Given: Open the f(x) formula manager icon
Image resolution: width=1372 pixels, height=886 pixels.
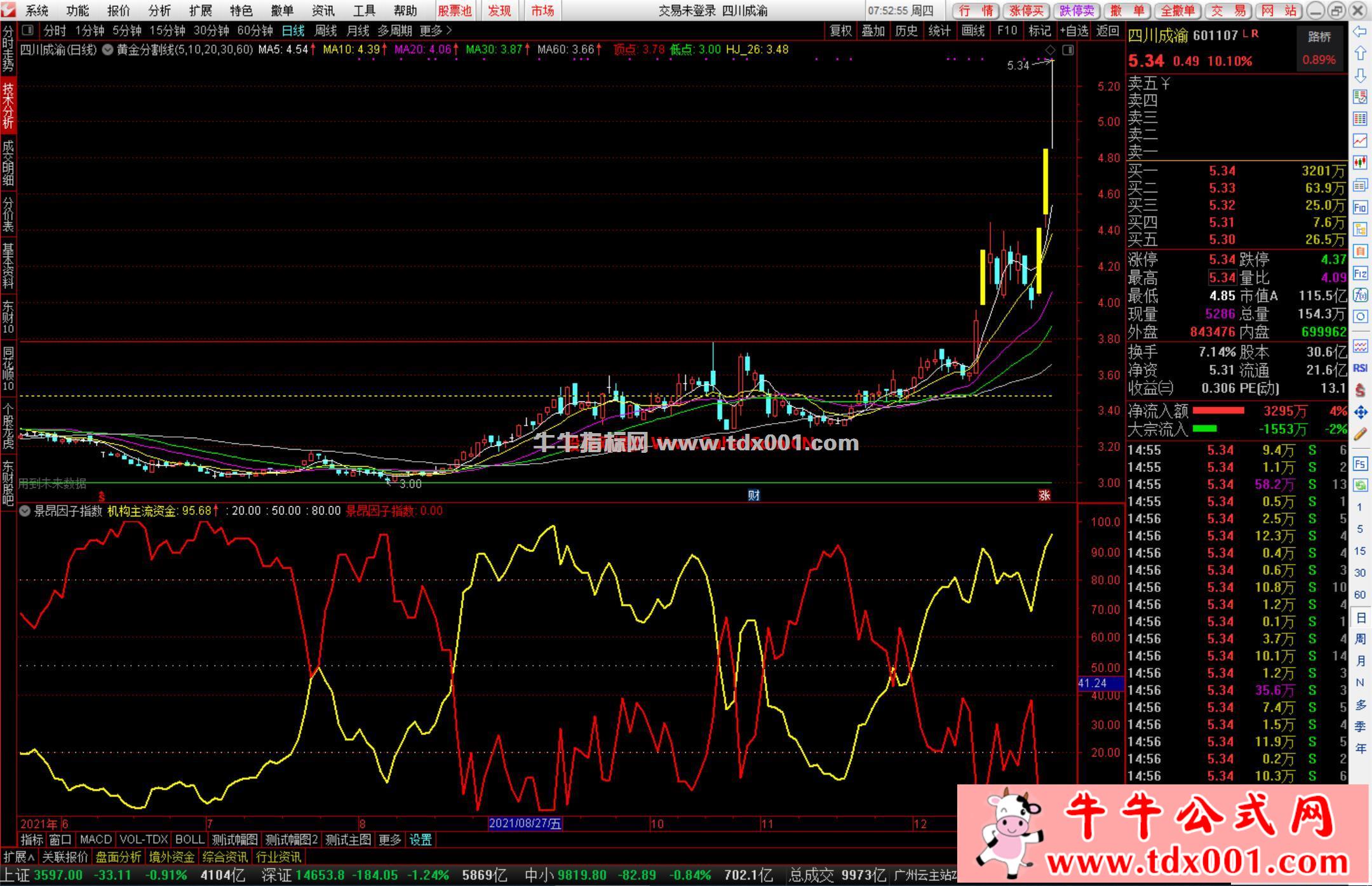Looking at the screenshot, I should coord(1360,295).
